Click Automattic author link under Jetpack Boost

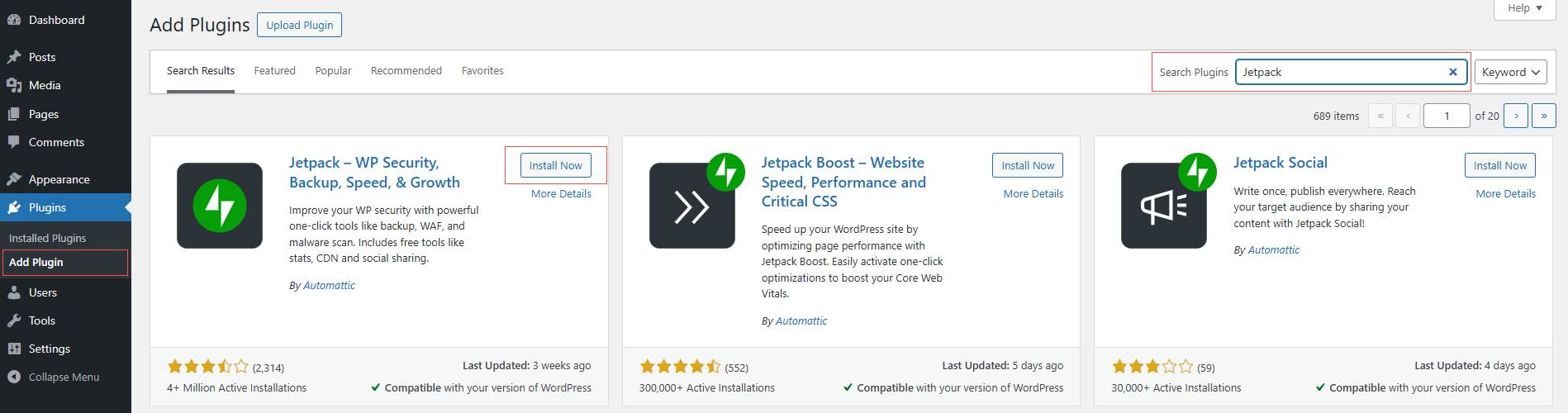801,321
